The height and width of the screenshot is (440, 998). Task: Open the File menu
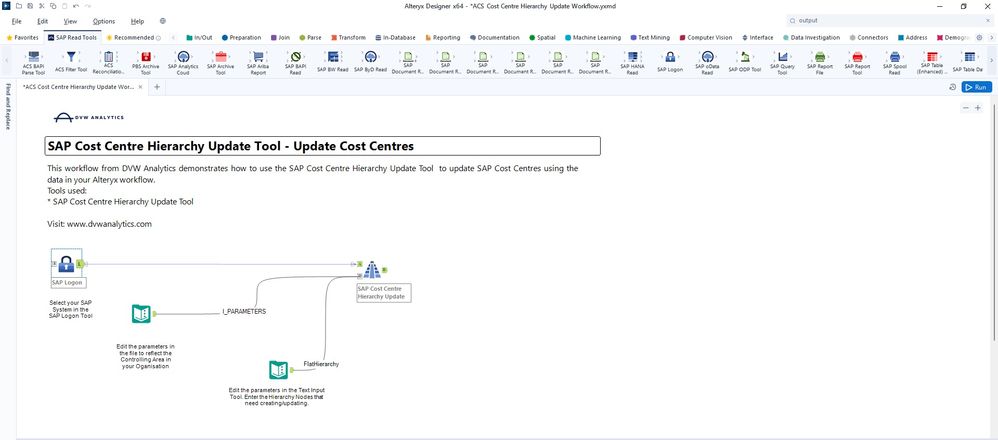point(17,21)
